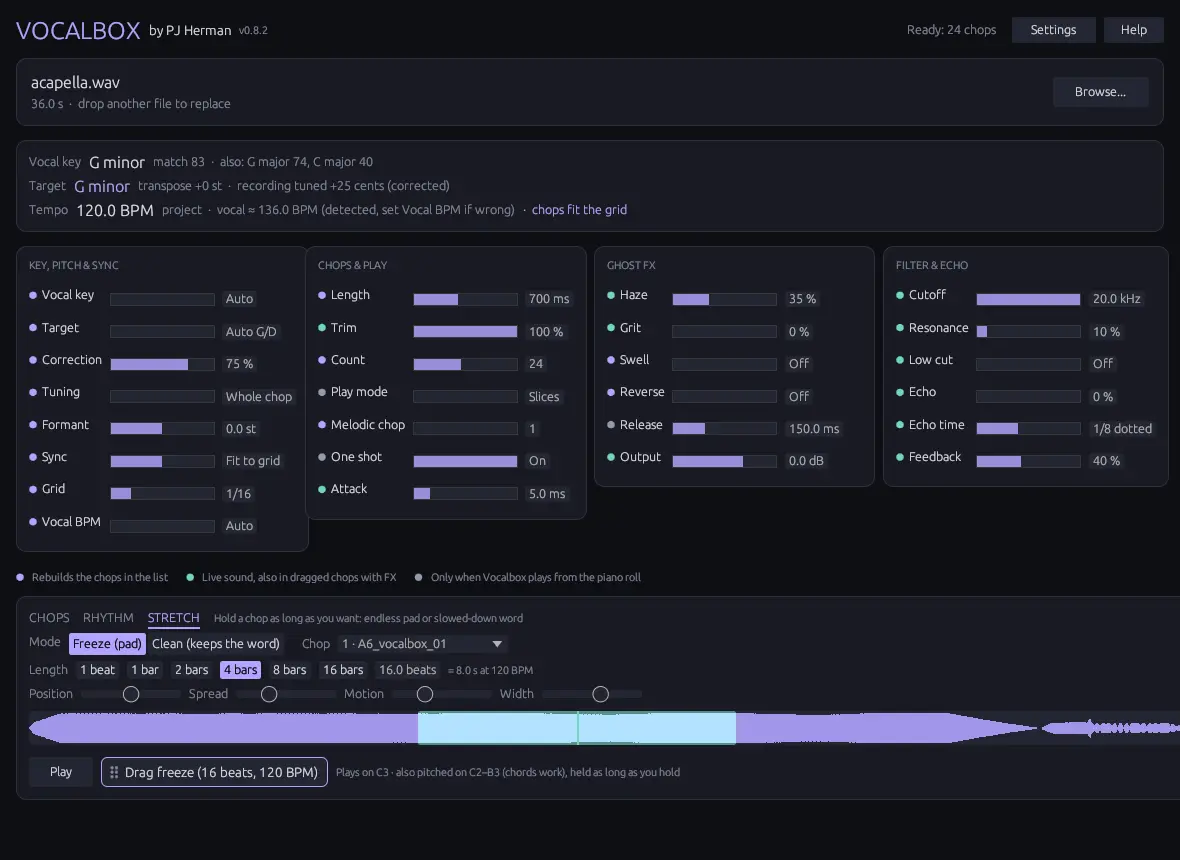Click the Output slider in Ghost FX

[724, 461]
